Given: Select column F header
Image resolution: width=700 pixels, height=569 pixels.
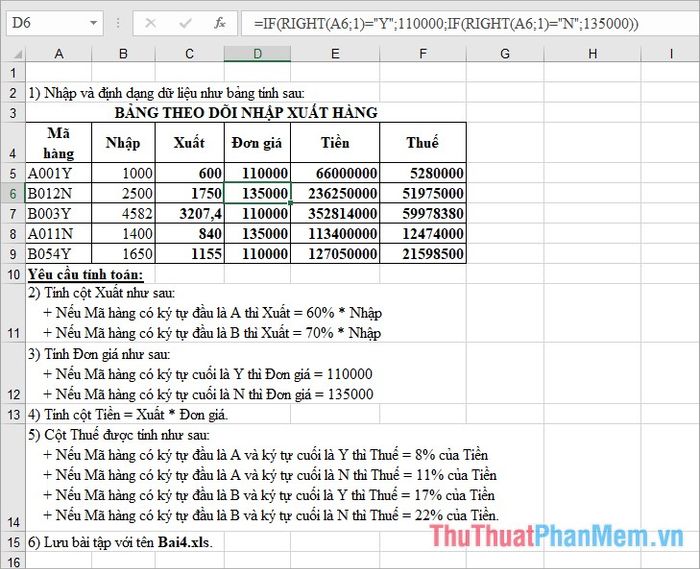Looking at the screenshot, I should tap(422, 54).
